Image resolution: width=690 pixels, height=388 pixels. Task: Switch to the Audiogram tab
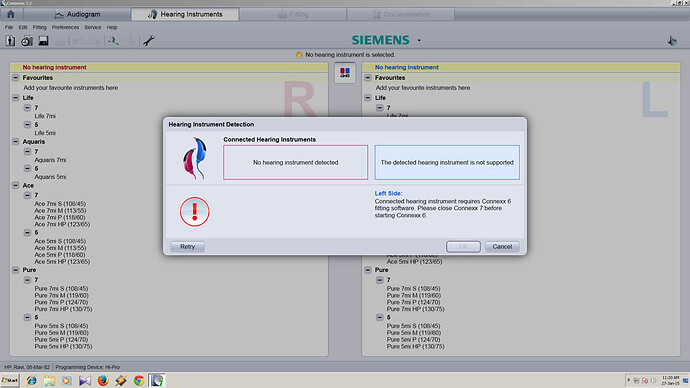[77, 14]
